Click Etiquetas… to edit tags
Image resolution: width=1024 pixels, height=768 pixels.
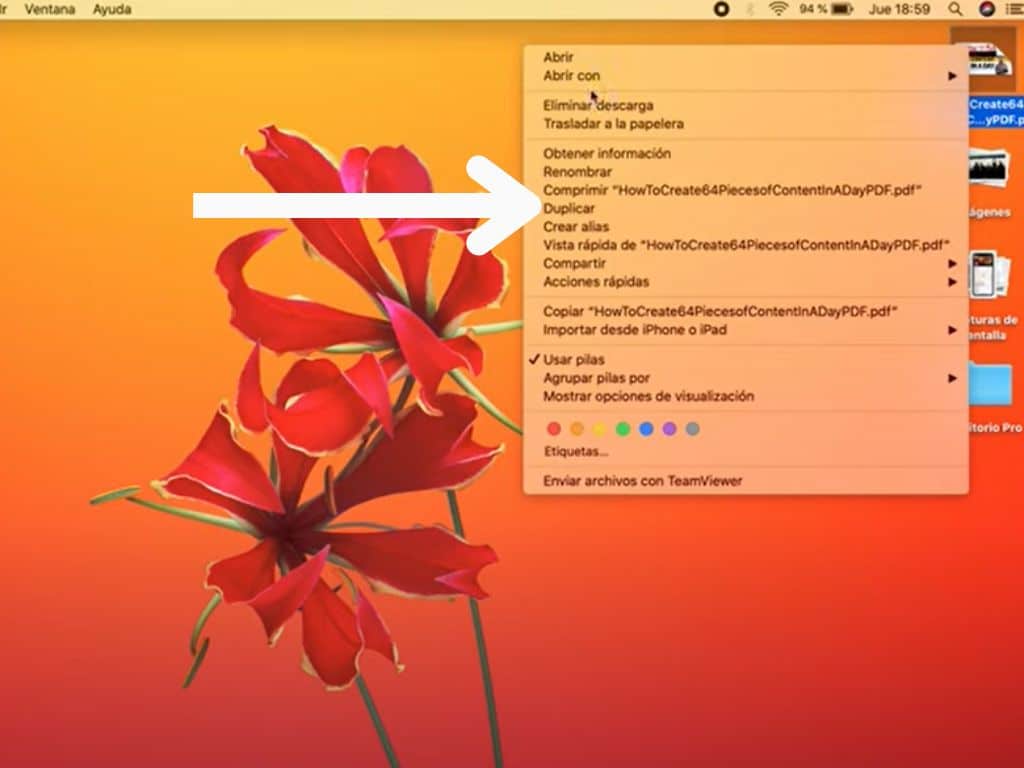(x=575, y=452)
